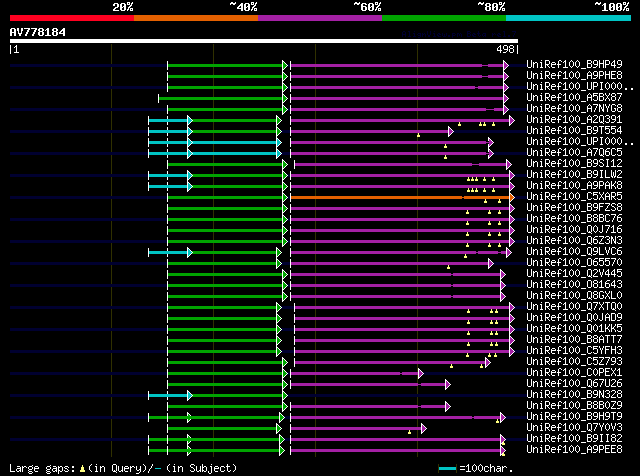Click the red 20% identity legend segment
The height and width of the screenshot is (476, 640).
click(x=72, y=18)
